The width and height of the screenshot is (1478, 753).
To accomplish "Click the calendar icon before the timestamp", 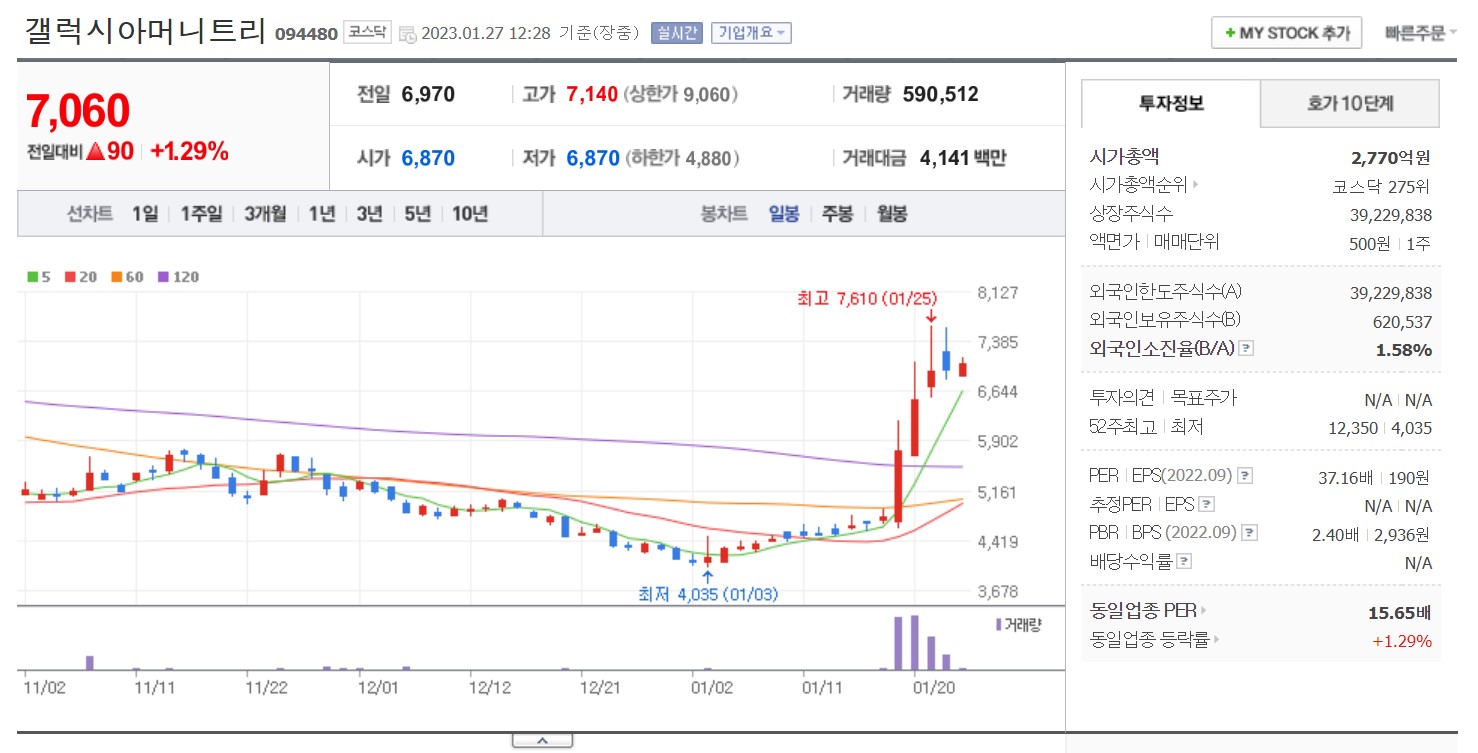I will [407, 33].
